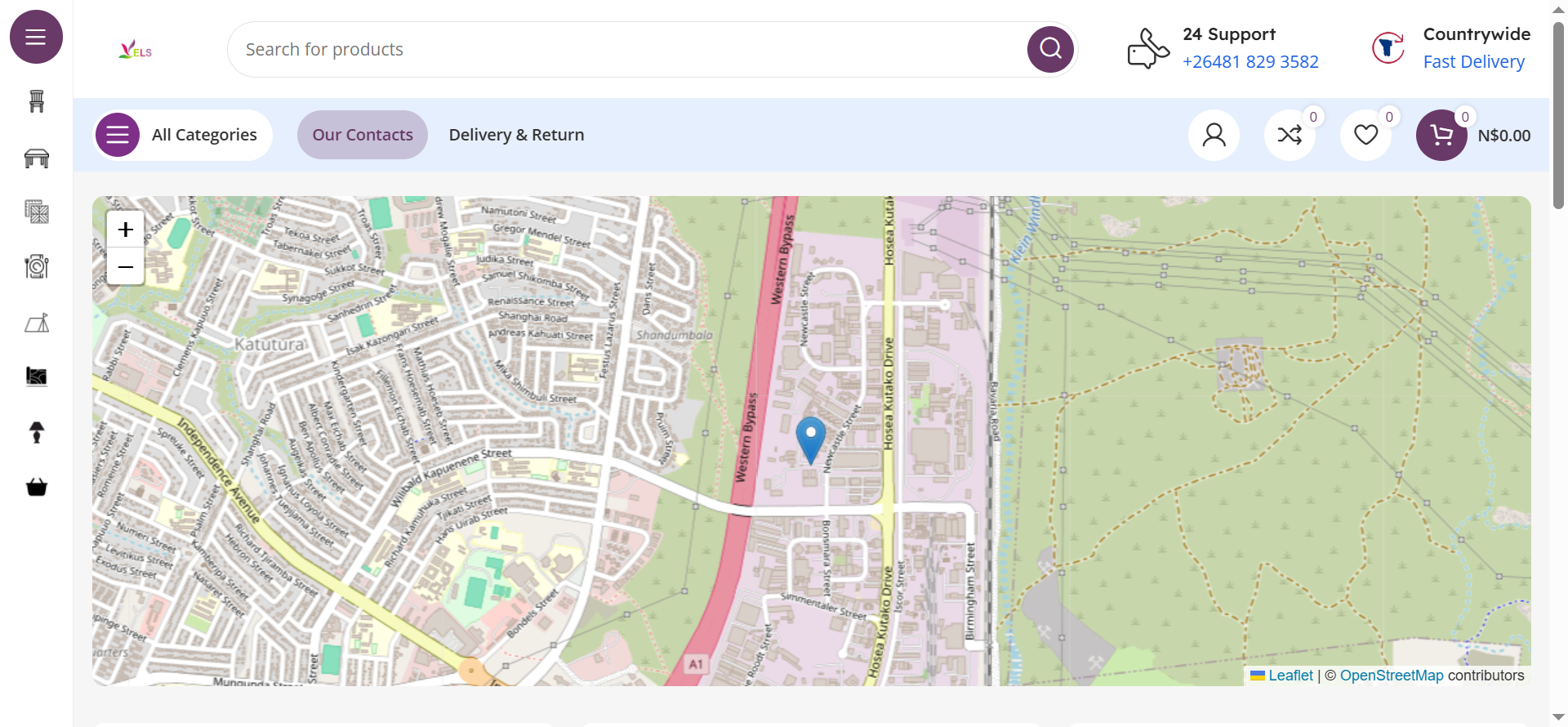The width and height of the screenshot is (1568, 727).
Task: Expand the All Categories dropdown
Action: [183, 135]
